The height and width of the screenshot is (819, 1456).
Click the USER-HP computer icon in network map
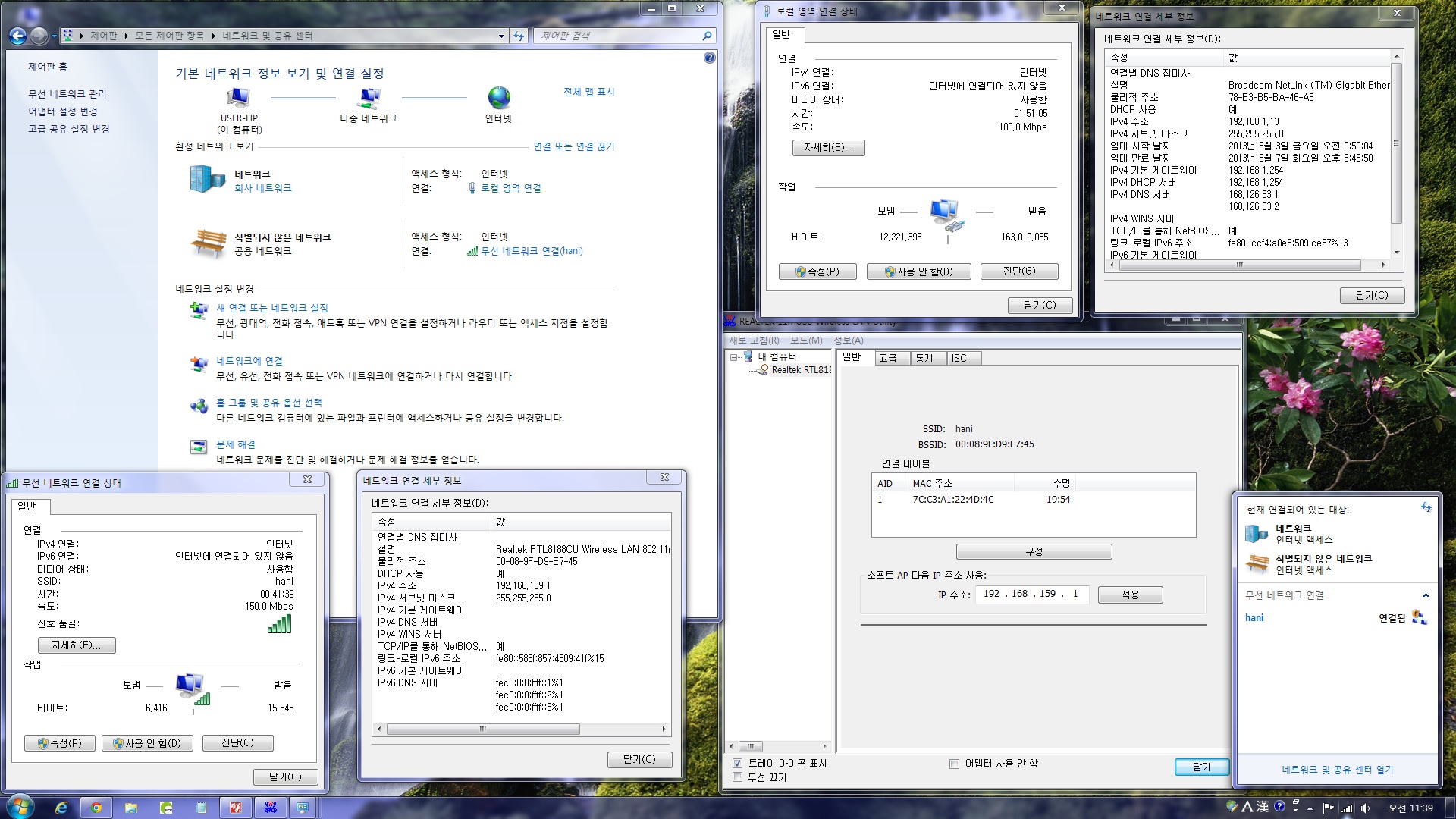click(238, 97)
